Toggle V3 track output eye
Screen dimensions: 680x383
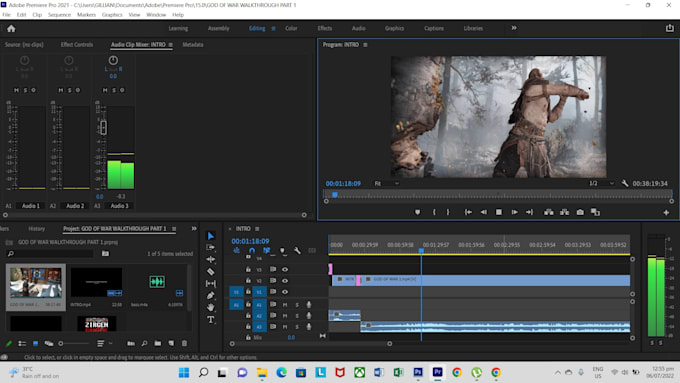tap(285, 269)
